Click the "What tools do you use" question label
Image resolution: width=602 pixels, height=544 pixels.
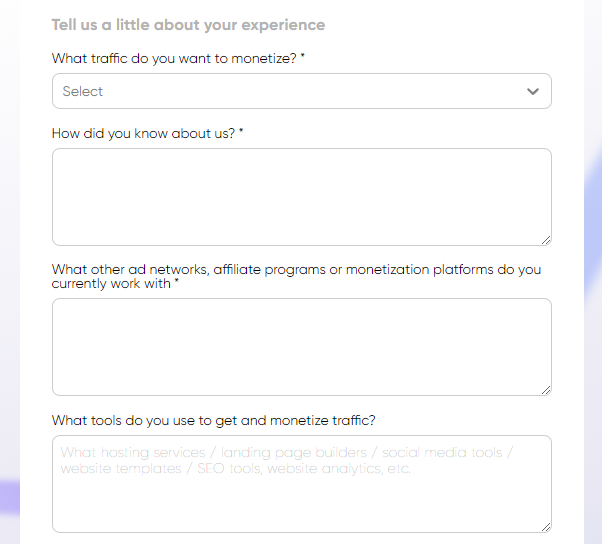pos(213,420)
